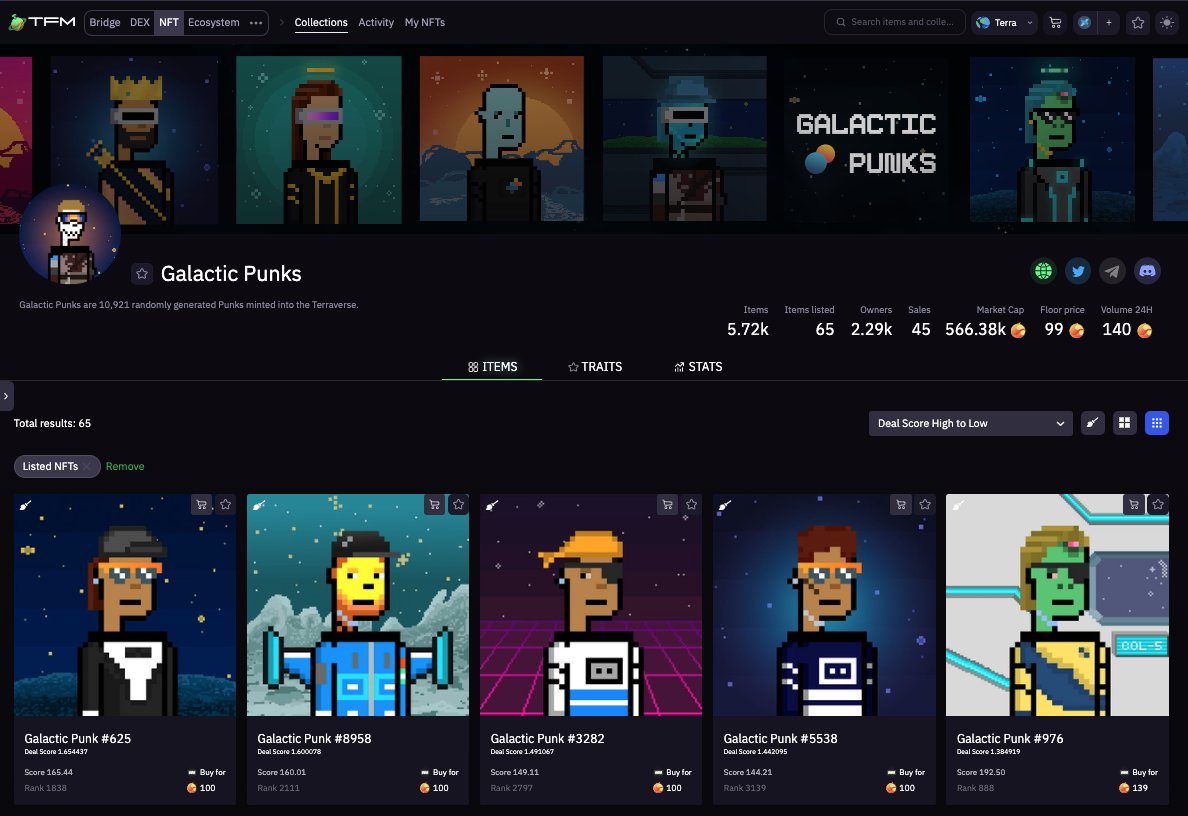Image resolution: width=1188 pixels, height=816 pixels.
Task: Open the collection website globe icon
Action: tap(1043, 270)
